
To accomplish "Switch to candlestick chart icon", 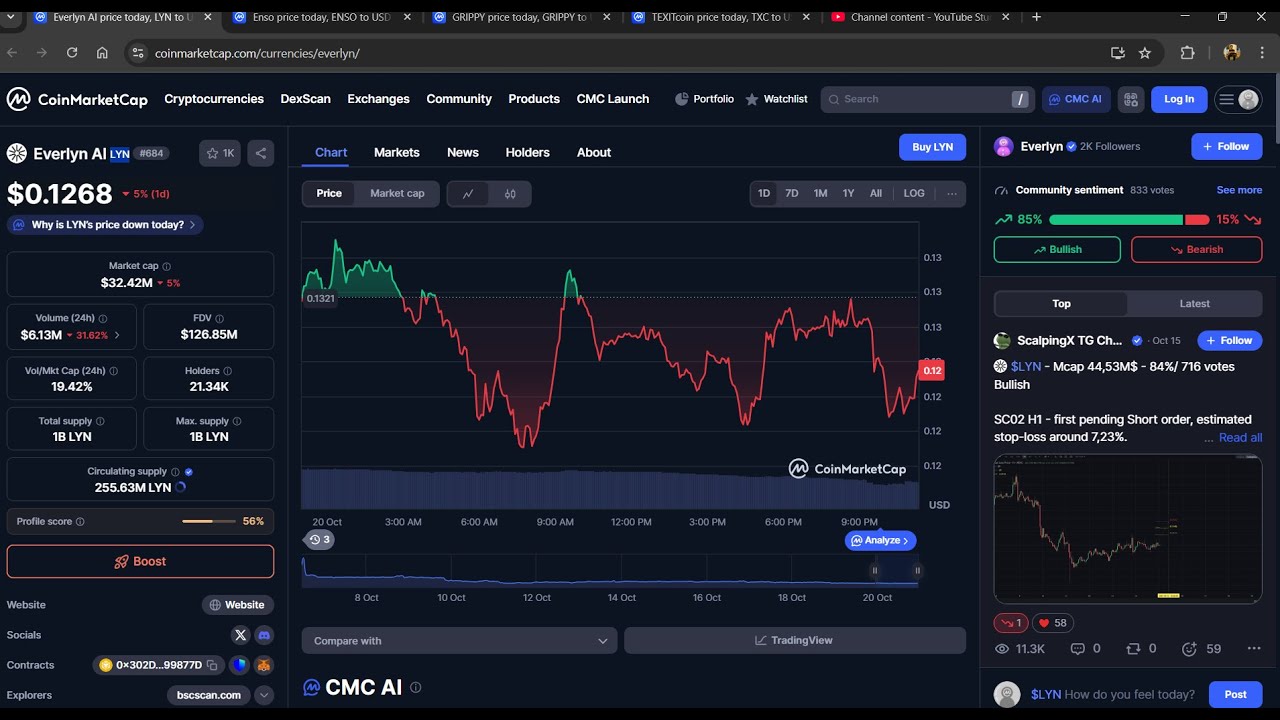I will pyautogui.click(x=510, y=194).
